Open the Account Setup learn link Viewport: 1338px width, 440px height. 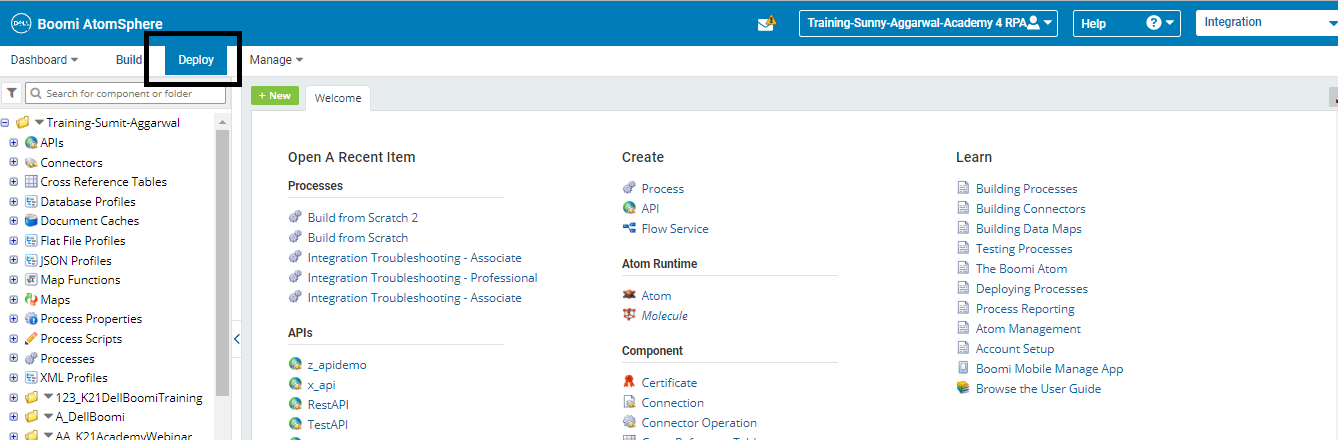[x=1015, y=349]
